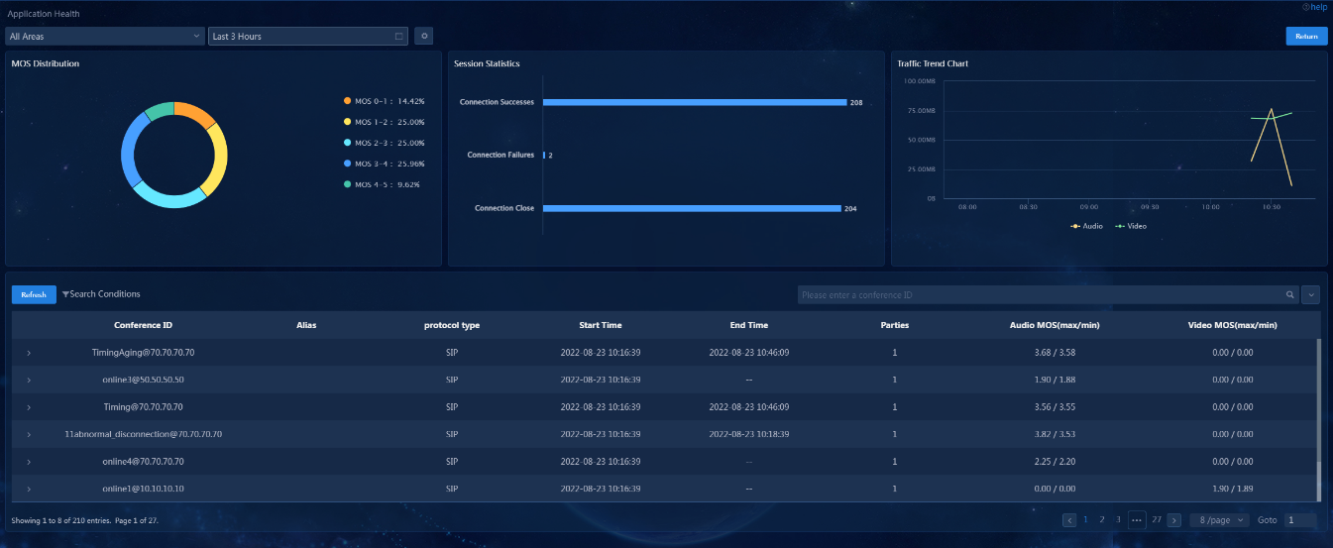
Task: Toggle MOS 4-5 legend entry
Action: click(x=382, y=184)
